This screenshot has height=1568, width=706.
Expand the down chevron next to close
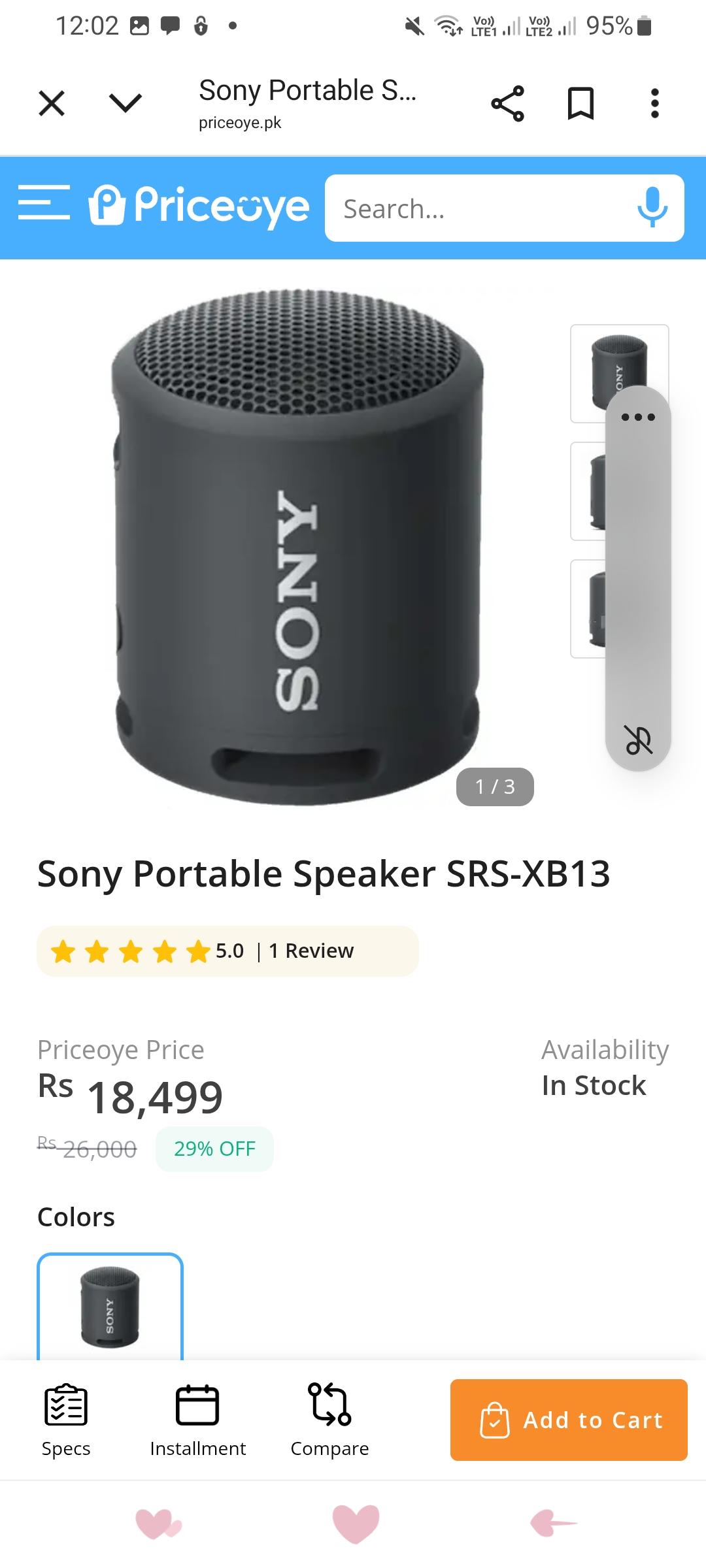125,103
